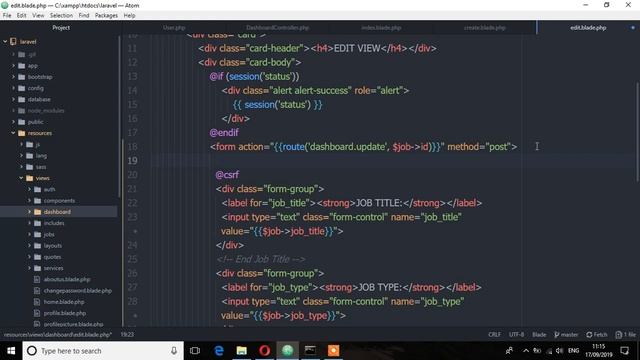Click the home.blade.php file icon
The image size is (640, 360).
(37, 302)
